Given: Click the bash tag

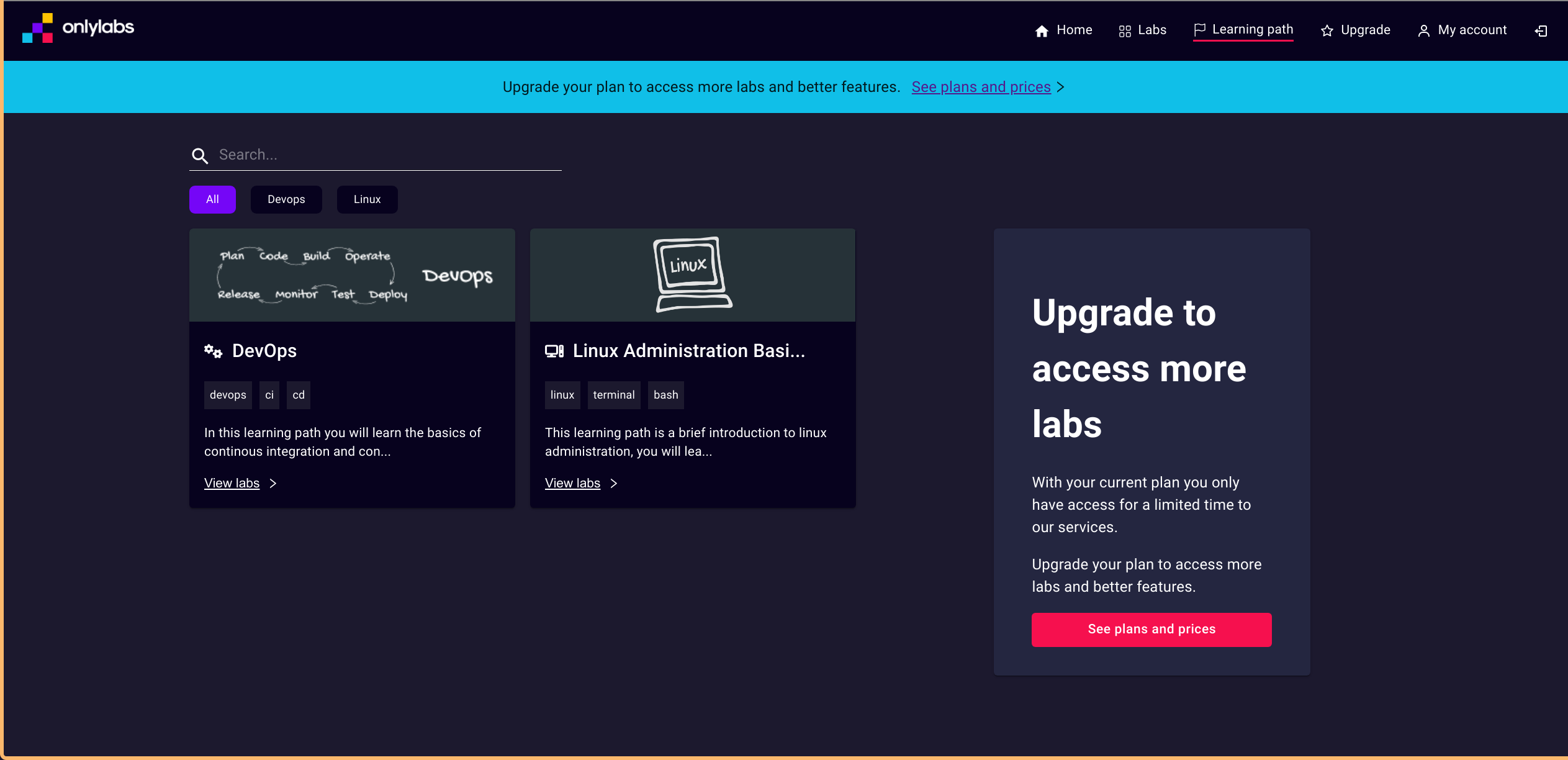Looking at the screenshot, I should click(x=666, y=395).
